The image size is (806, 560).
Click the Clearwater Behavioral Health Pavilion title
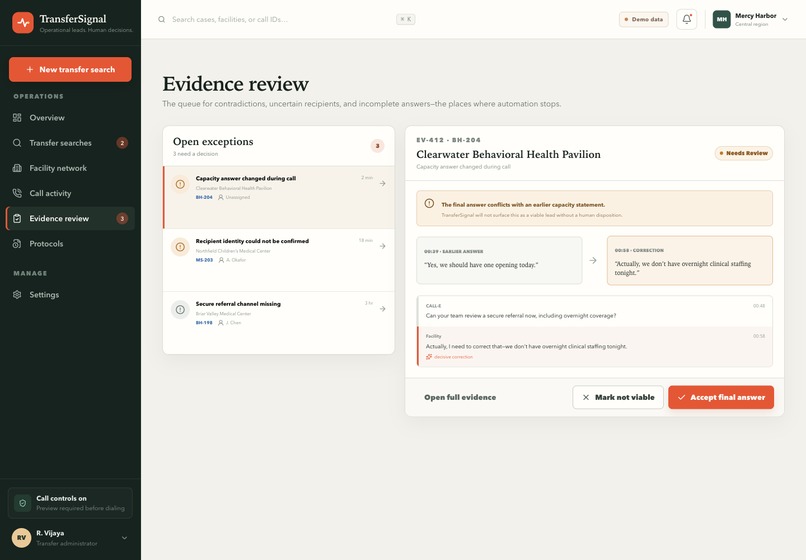508,154
